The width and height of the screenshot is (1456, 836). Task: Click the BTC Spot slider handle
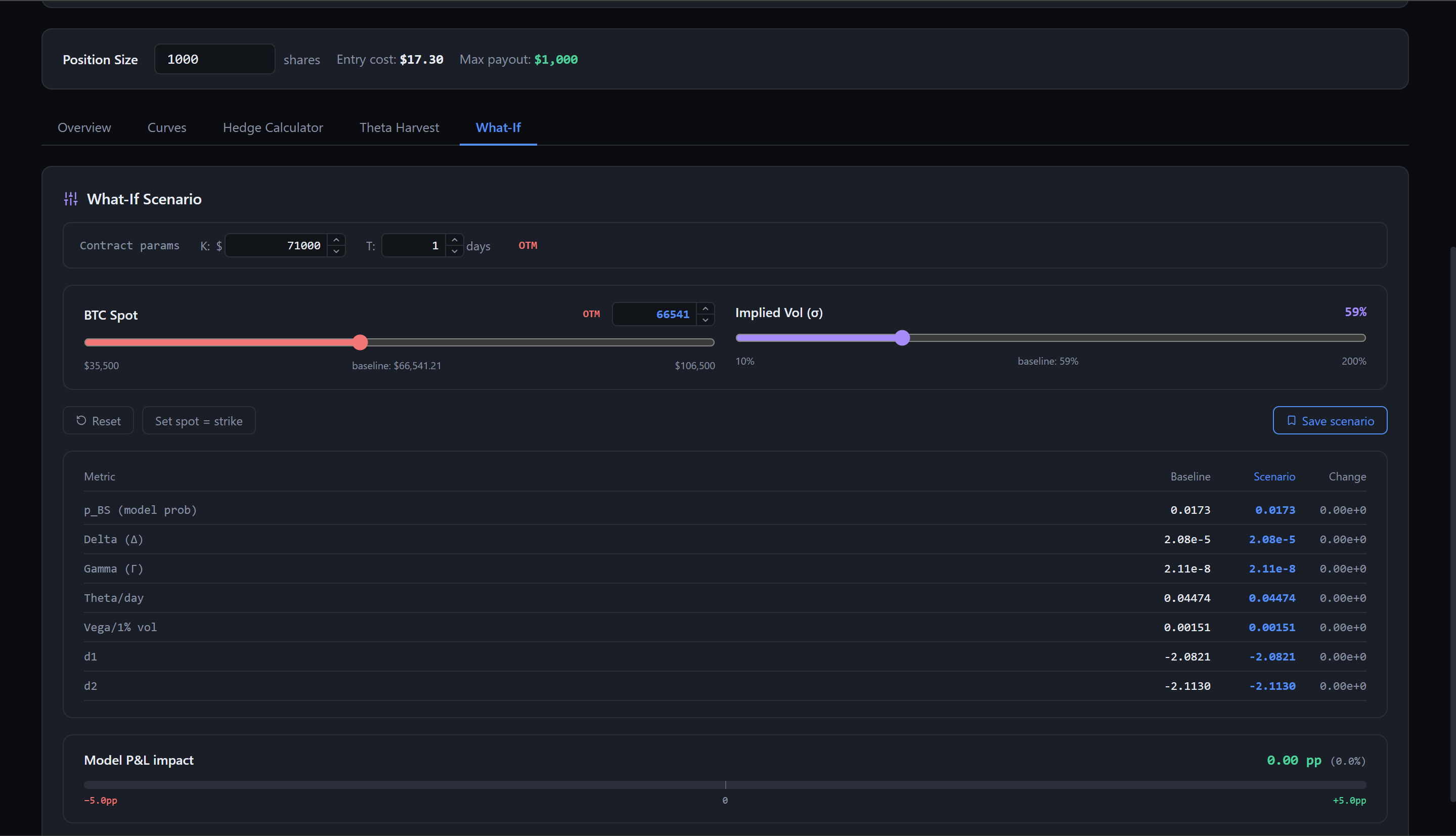[x=360, y=343]
